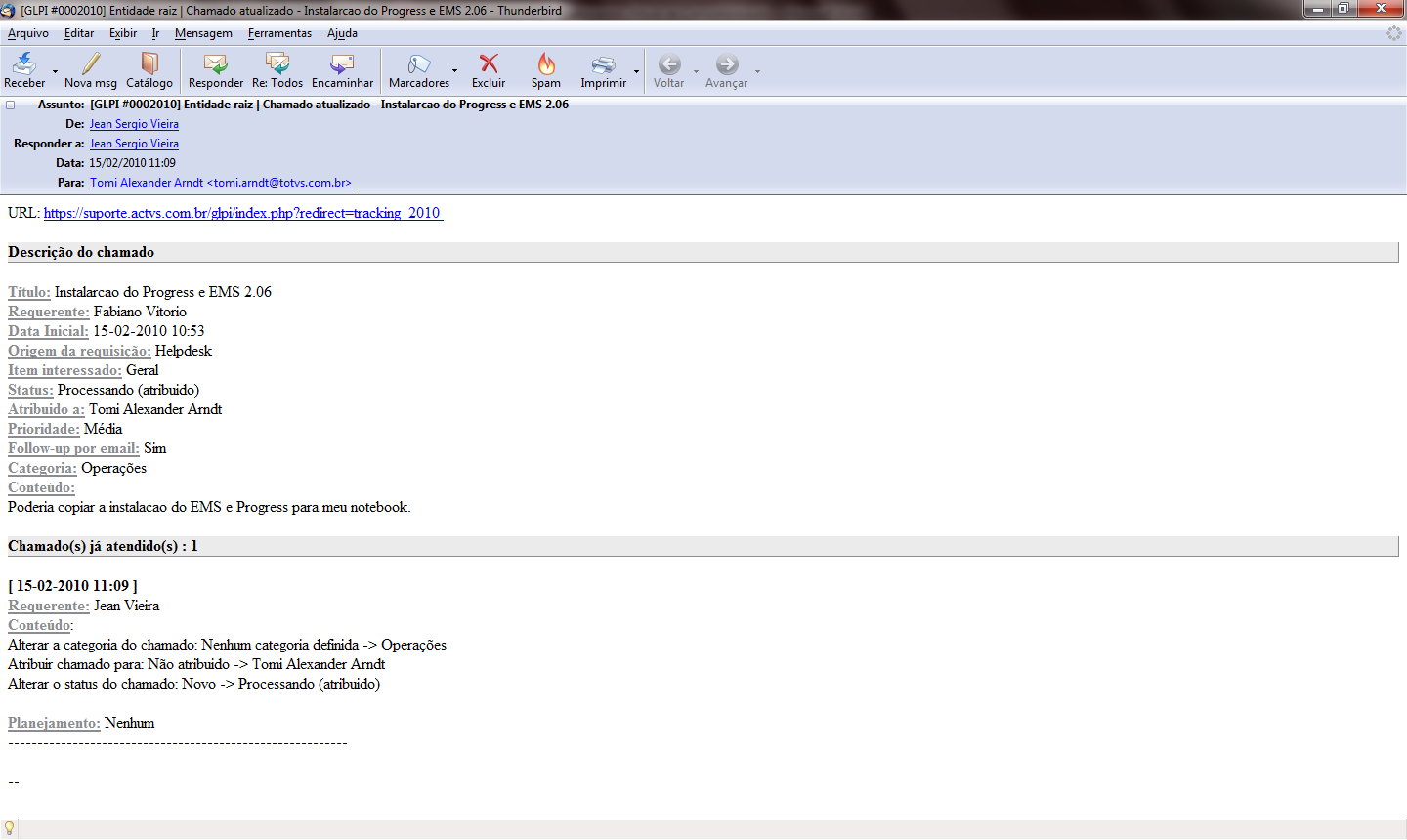Click the Assunto subject line text
The height and width of the screenshot is (840, 1407).
click(x=329, y=105)
